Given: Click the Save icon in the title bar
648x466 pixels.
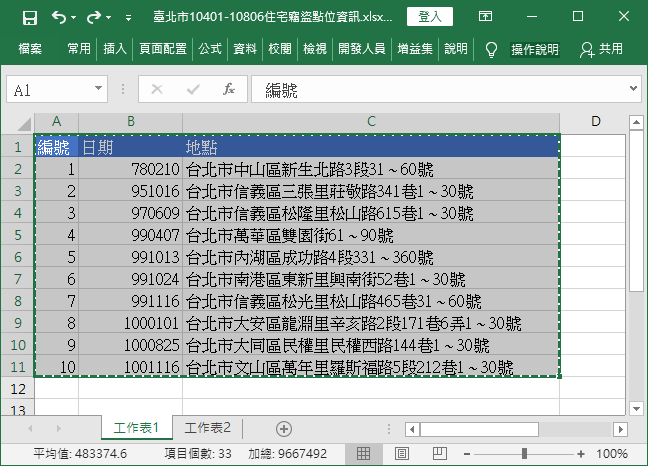Looking at the screenshot, I should 30,18.
